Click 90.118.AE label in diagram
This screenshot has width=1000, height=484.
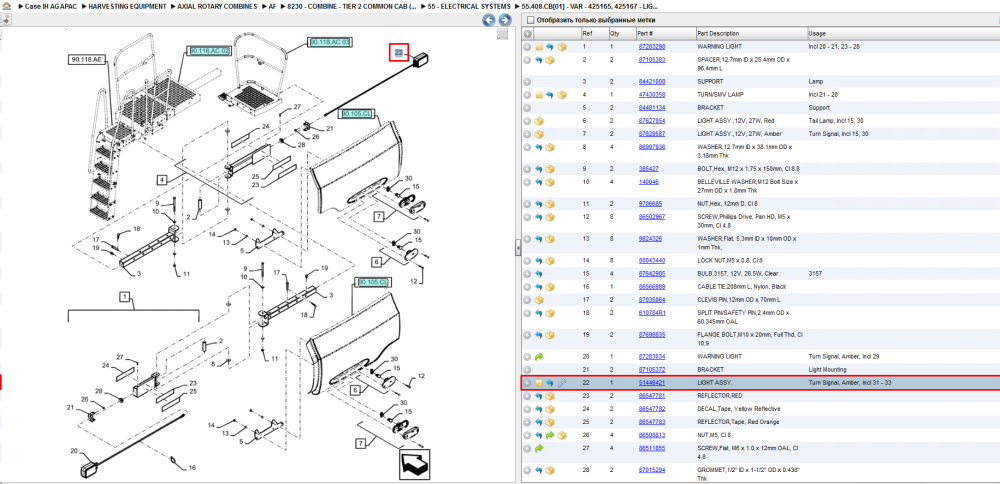coord(85,60)
